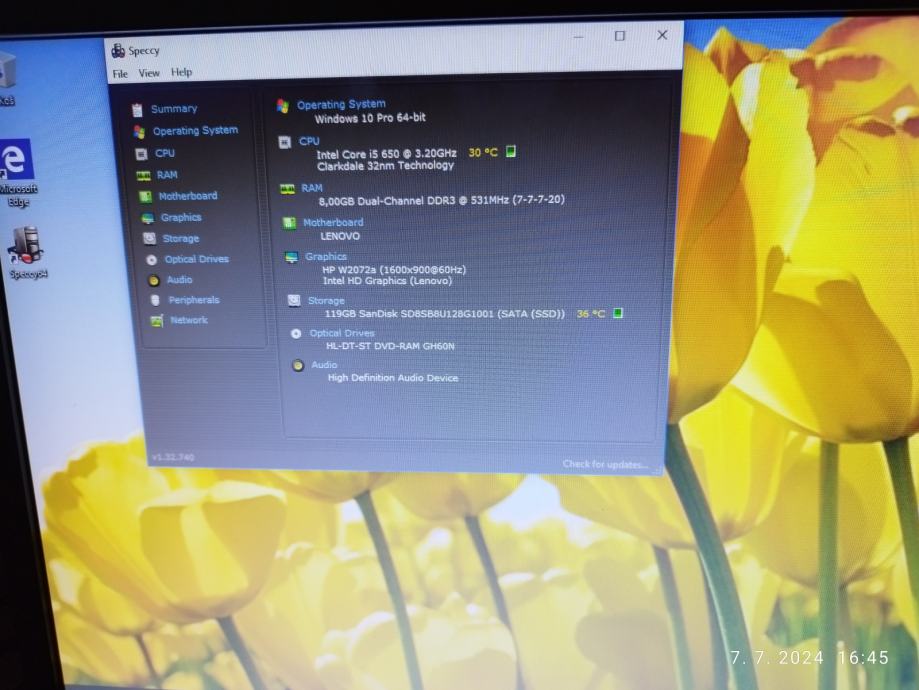Open Graphics section via monitor icon
Screen dimensions: 919x690
point(147,218)
